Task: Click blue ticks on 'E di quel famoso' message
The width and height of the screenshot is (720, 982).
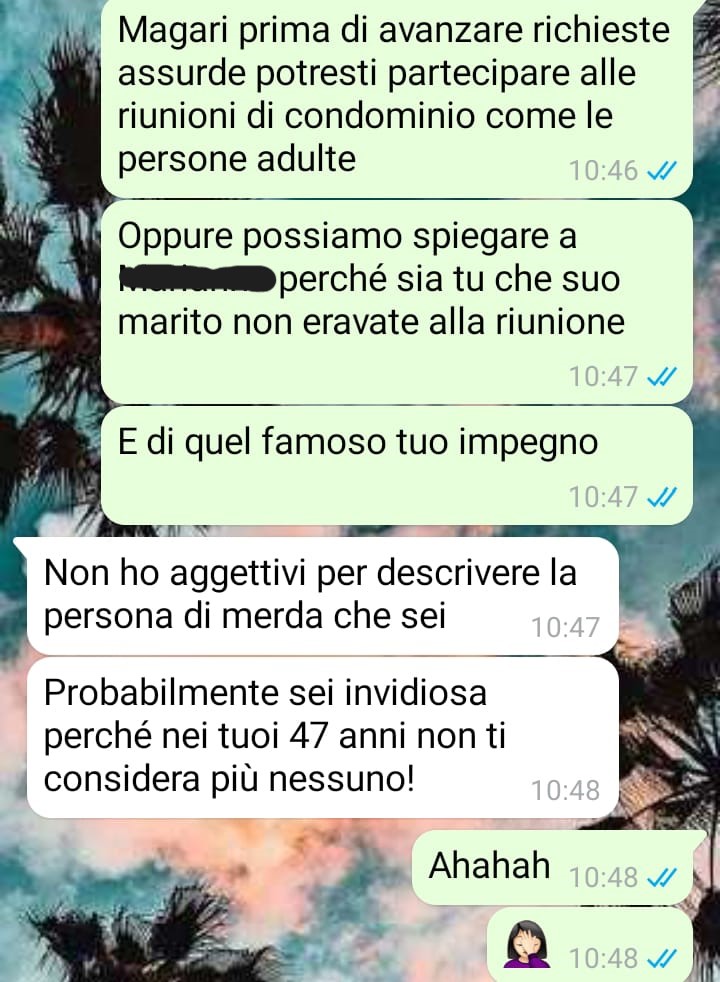Action: coord(661,497)
